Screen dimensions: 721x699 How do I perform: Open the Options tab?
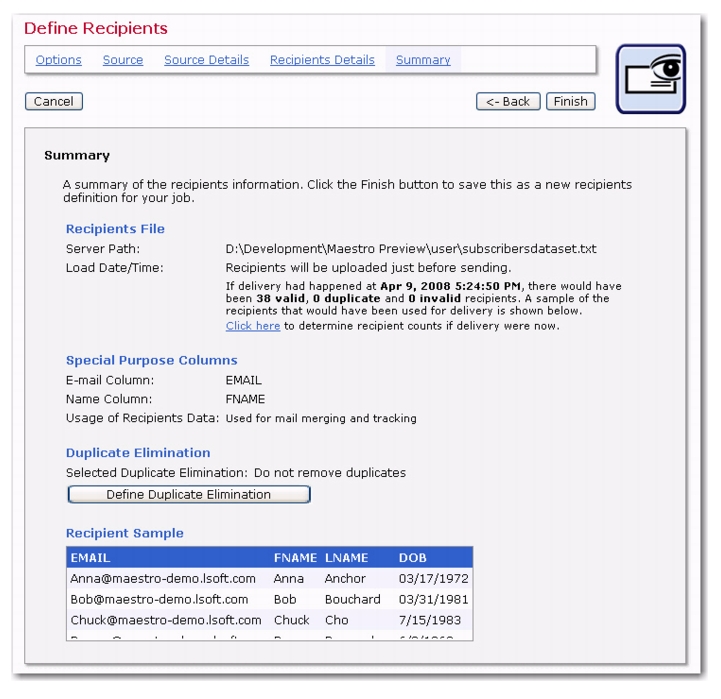coord(59,60)
